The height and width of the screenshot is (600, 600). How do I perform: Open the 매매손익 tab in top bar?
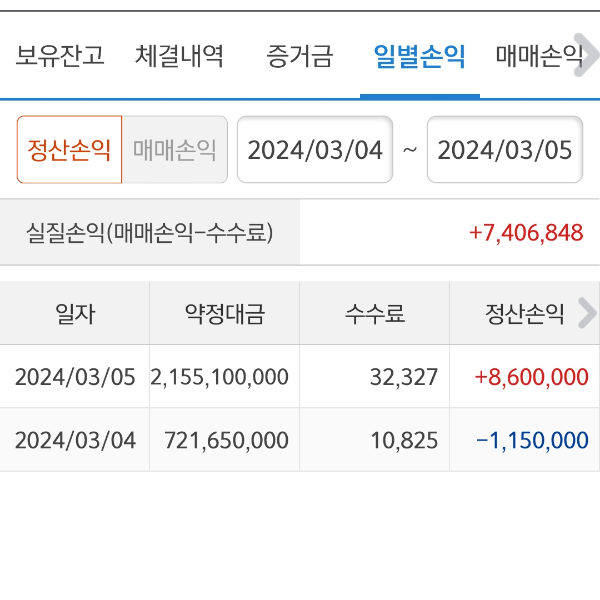pyautogui.click(x=538, y=56)
